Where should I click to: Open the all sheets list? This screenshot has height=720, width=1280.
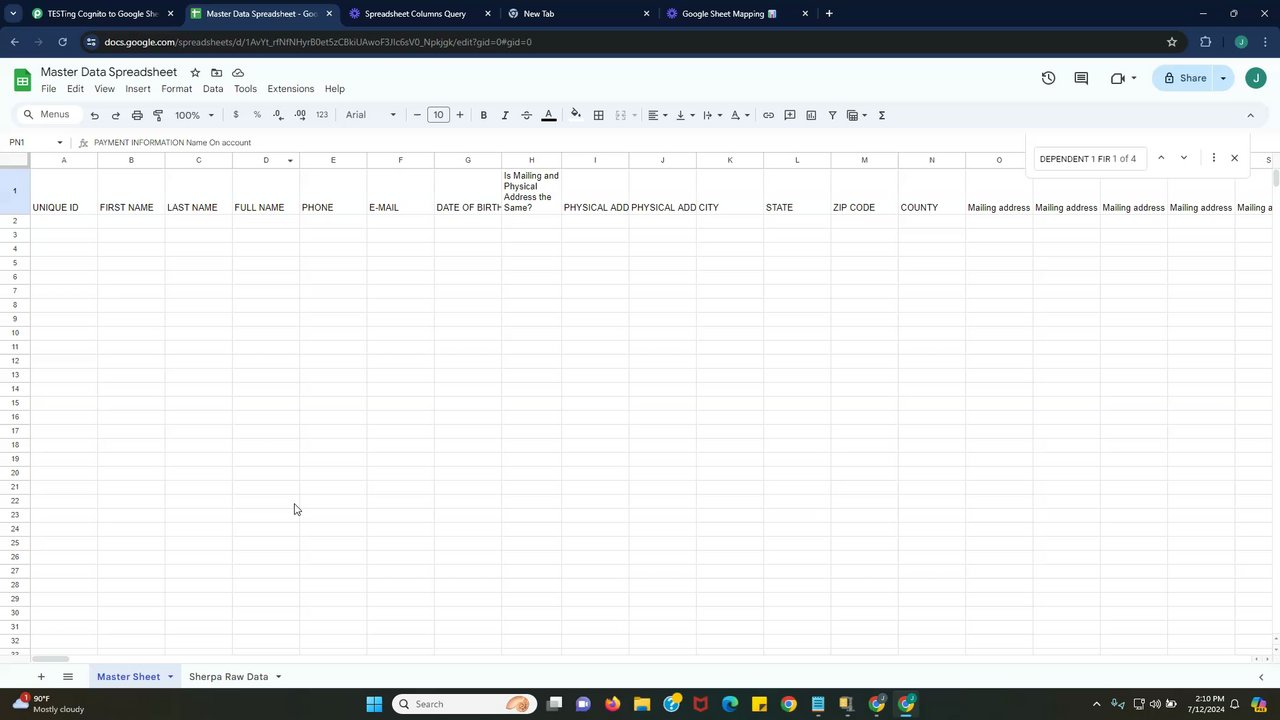pyautogui.click(x=68, y=677)
